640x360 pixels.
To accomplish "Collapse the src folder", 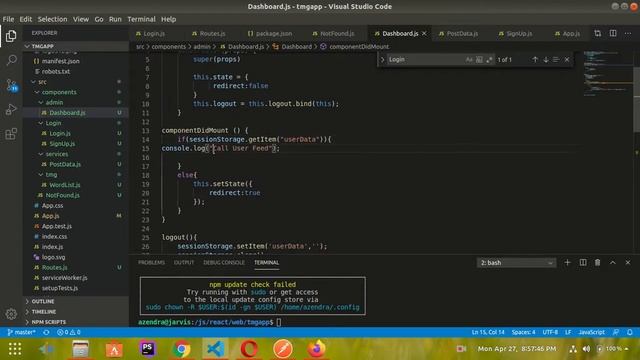I will [33, 82].
